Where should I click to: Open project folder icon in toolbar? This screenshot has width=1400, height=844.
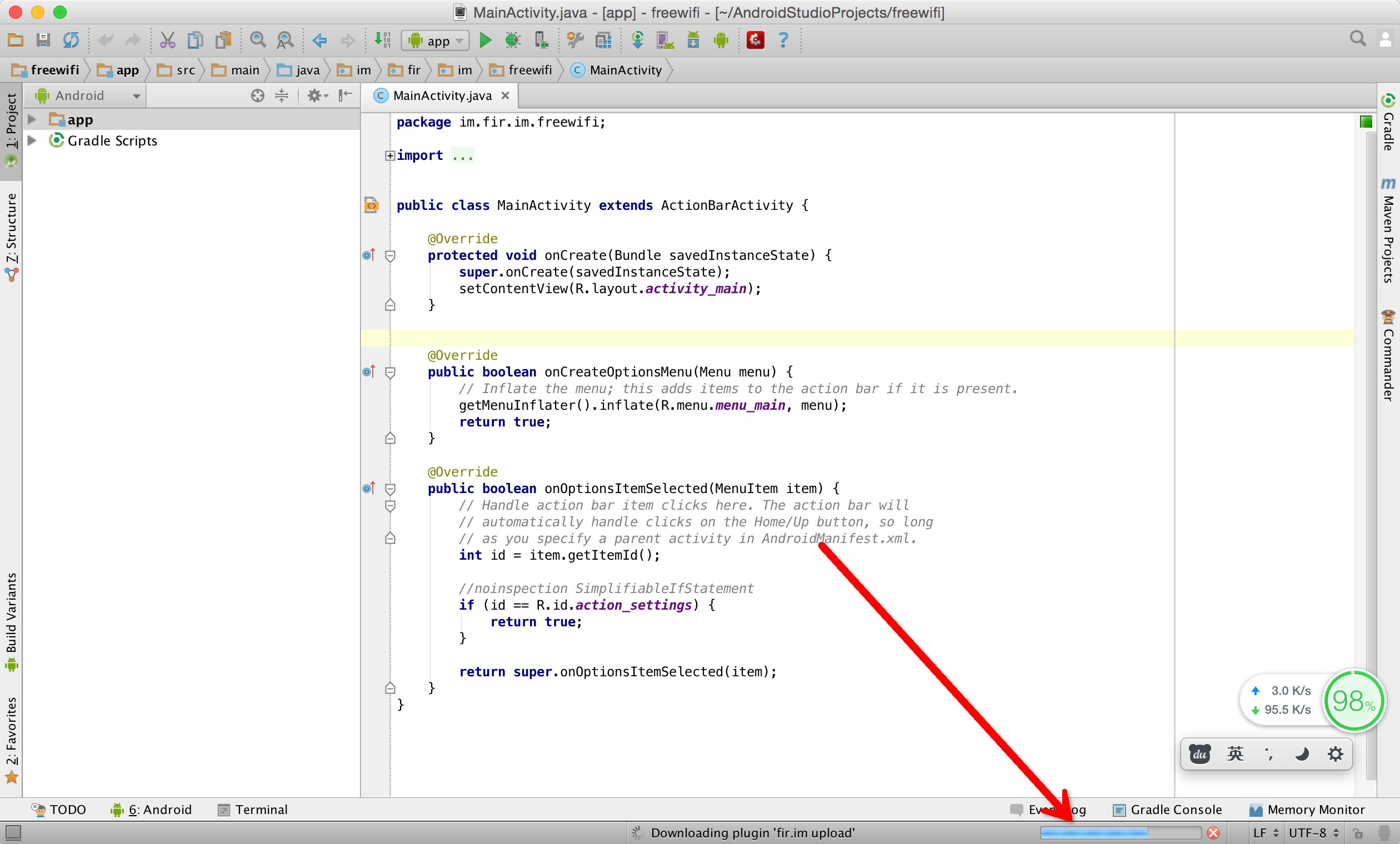16,41
